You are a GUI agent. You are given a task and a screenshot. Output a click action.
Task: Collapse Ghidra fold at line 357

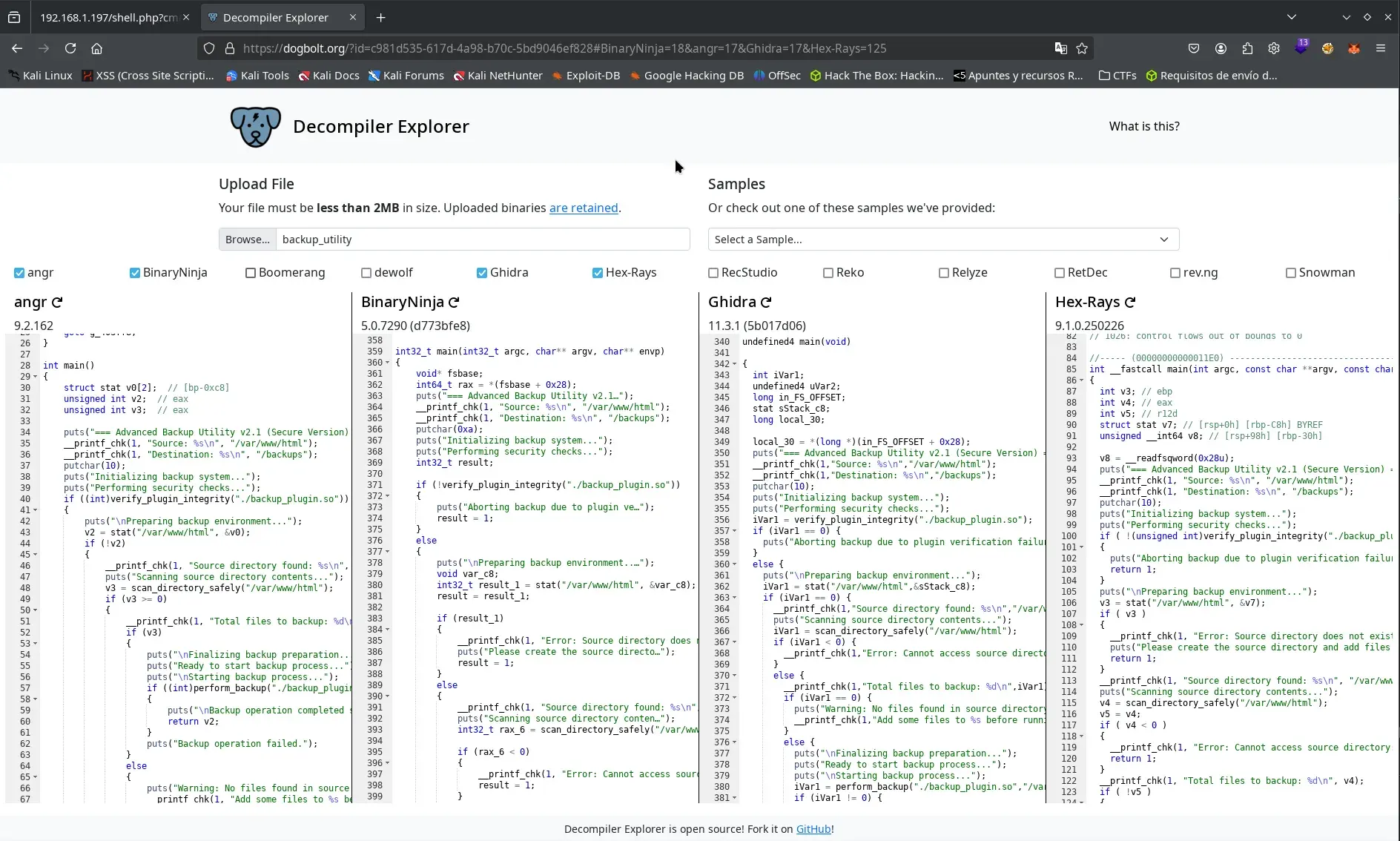click(x=734, y=531)
